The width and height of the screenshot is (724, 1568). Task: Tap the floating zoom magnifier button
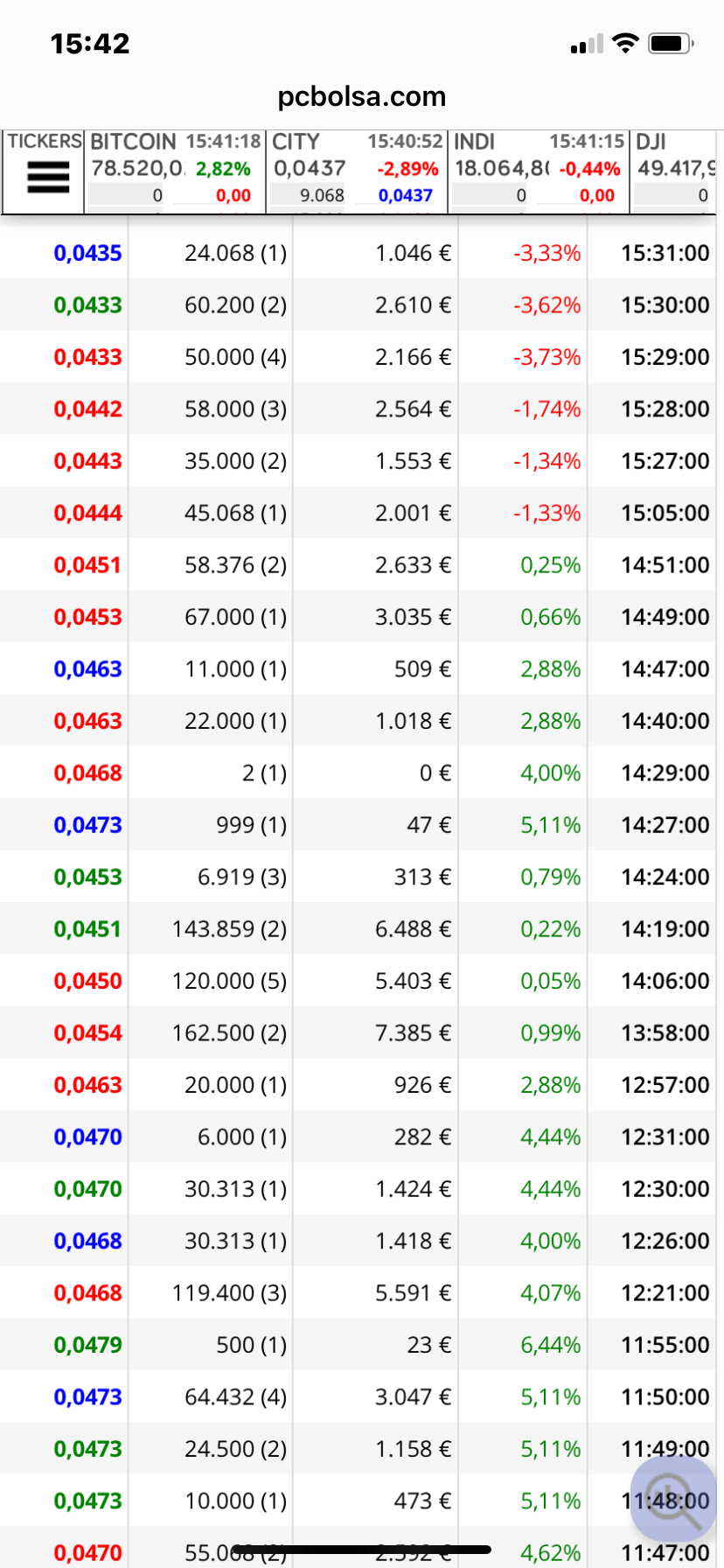tap(672, 1500)
